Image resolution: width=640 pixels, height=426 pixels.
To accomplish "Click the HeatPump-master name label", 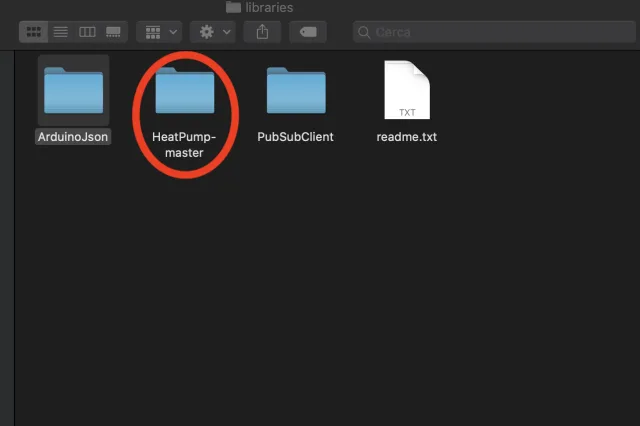I will click(184, 144).
